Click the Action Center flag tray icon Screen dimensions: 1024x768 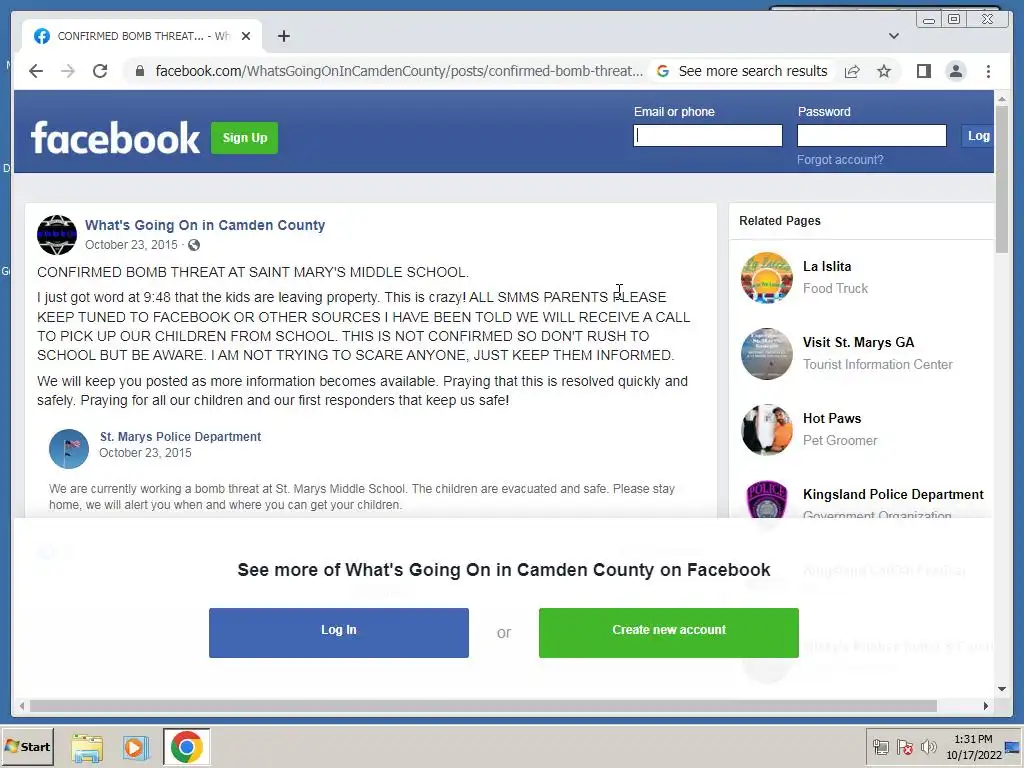[x=904, y=747]
